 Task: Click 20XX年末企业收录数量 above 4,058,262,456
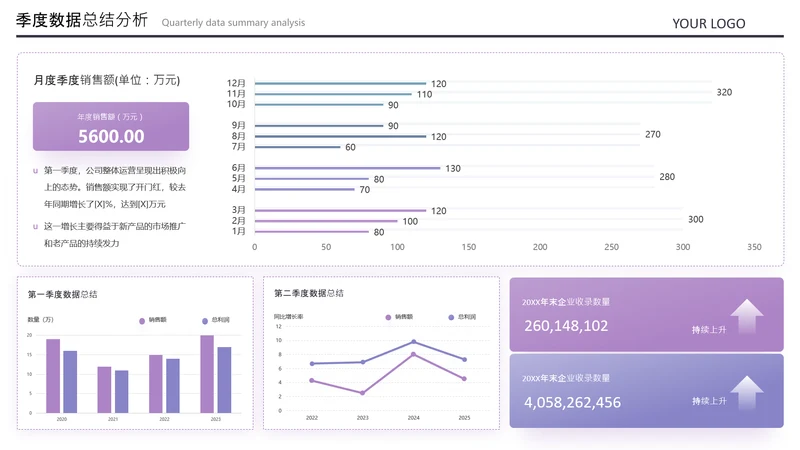(x=566, y=379)
